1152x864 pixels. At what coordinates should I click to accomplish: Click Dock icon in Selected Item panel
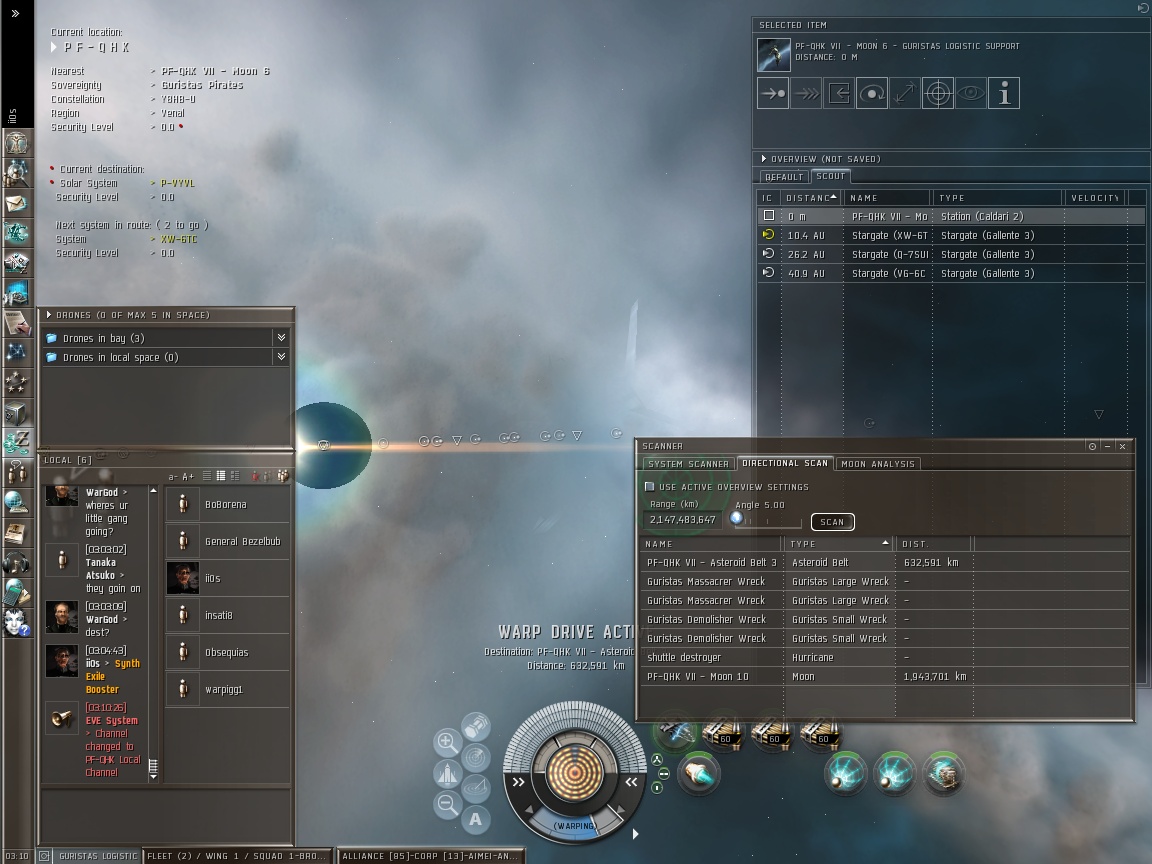point(839,93)
